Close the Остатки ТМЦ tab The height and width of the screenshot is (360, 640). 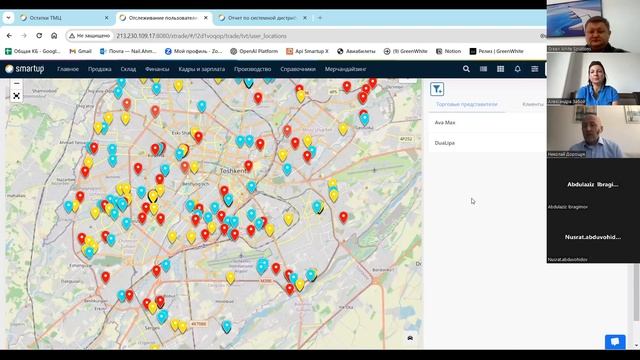coord(107,18)
